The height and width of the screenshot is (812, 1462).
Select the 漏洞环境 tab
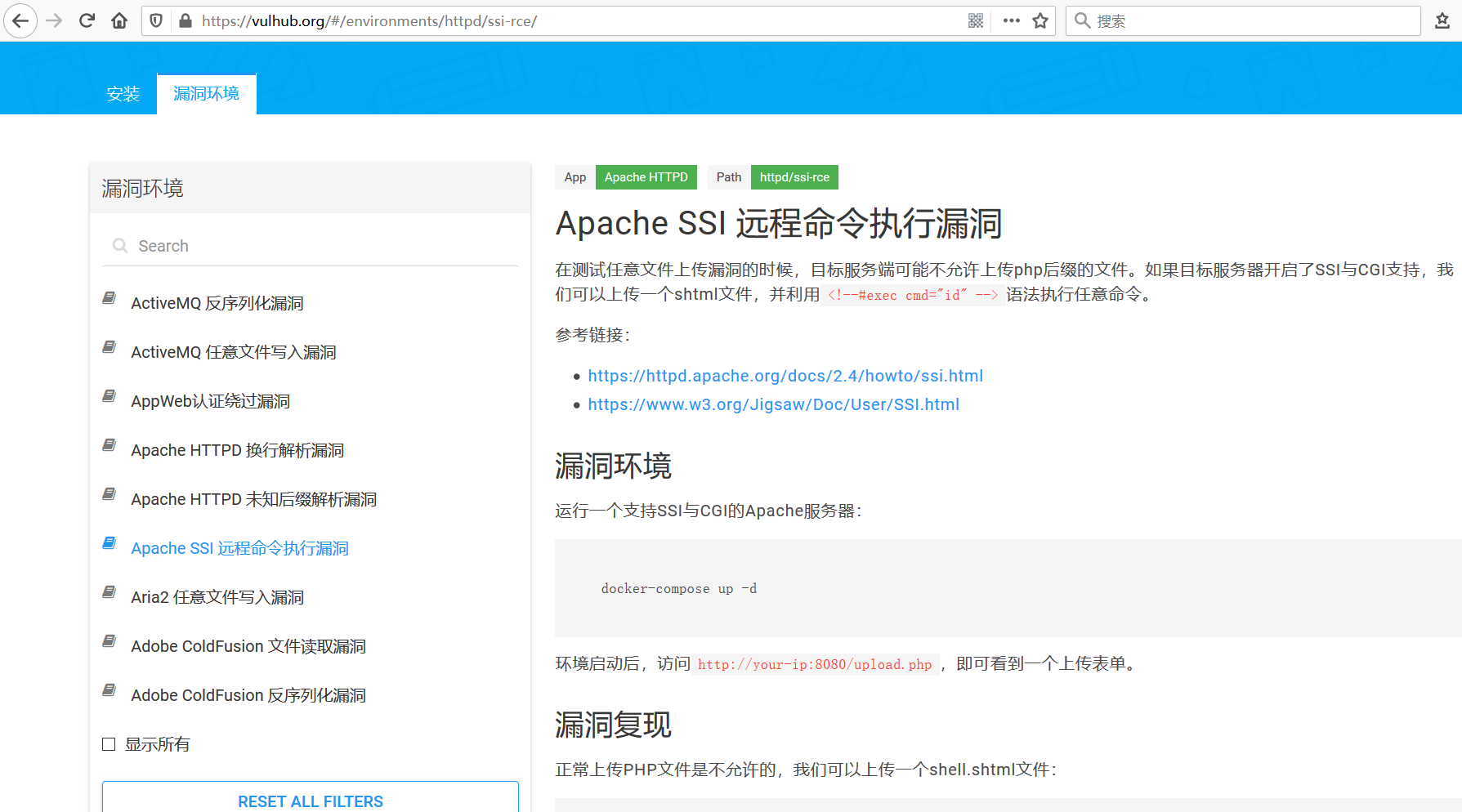[x=207, y=94]
